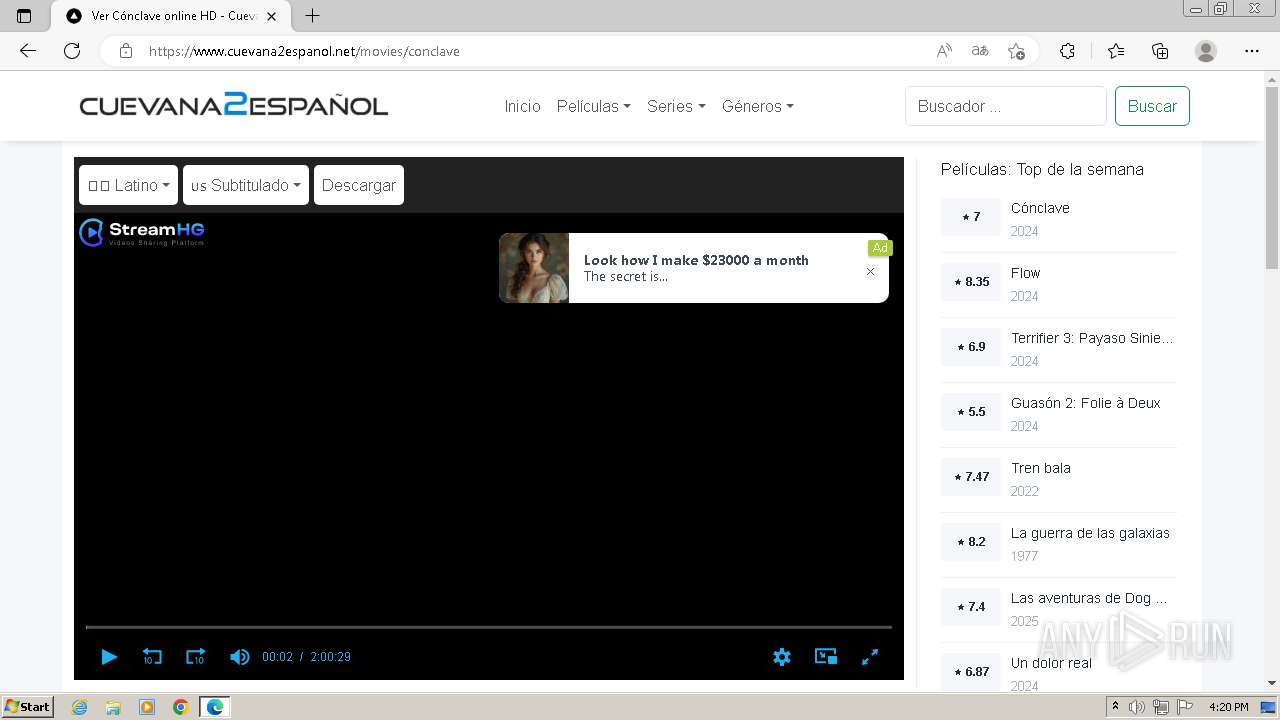Open Action Center flag icon in tray

tap(1184, 707)
